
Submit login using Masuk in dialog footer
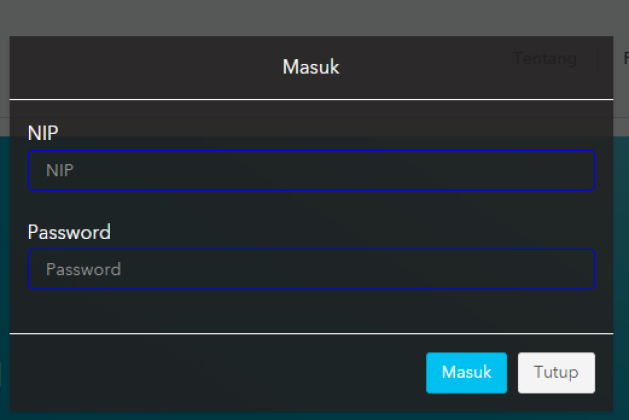pos(466,372)
